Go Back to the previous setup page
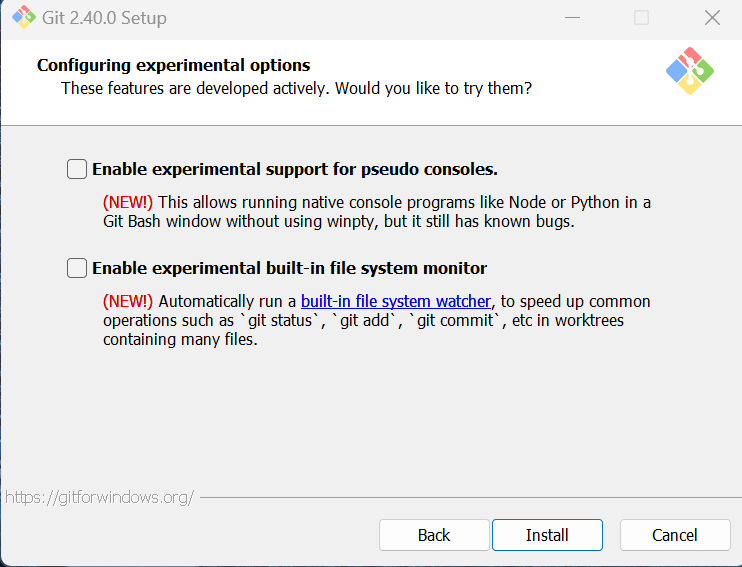 (x=434, y=535)
